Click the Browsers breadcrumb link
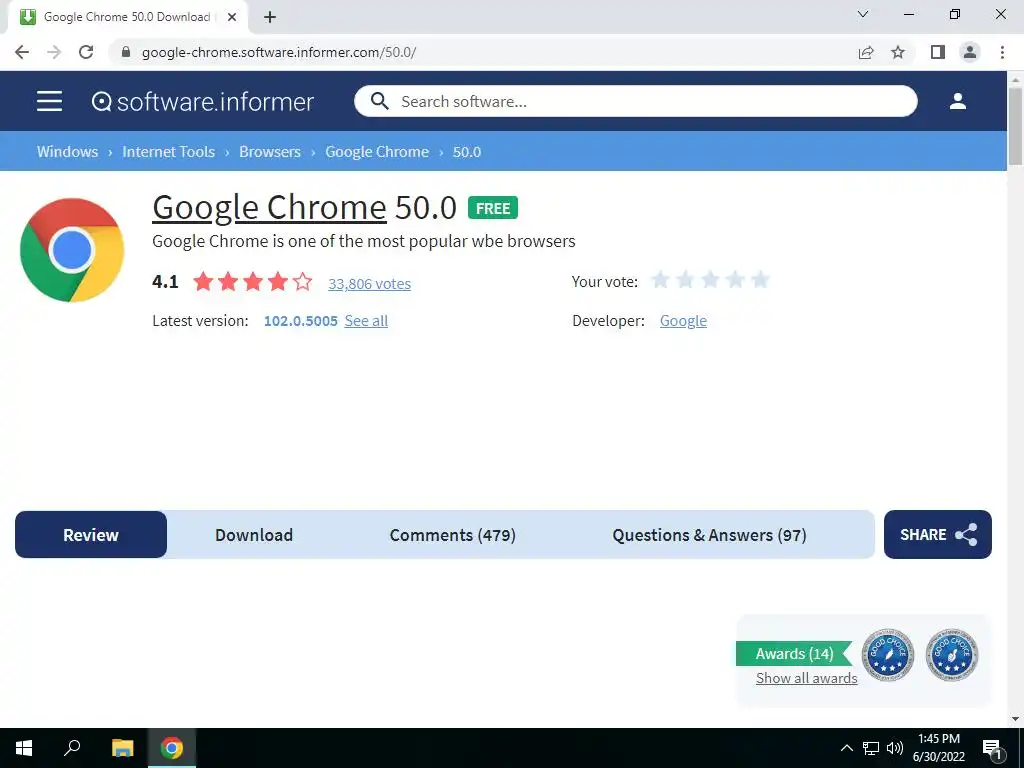1024x768 pixels. 270,152
